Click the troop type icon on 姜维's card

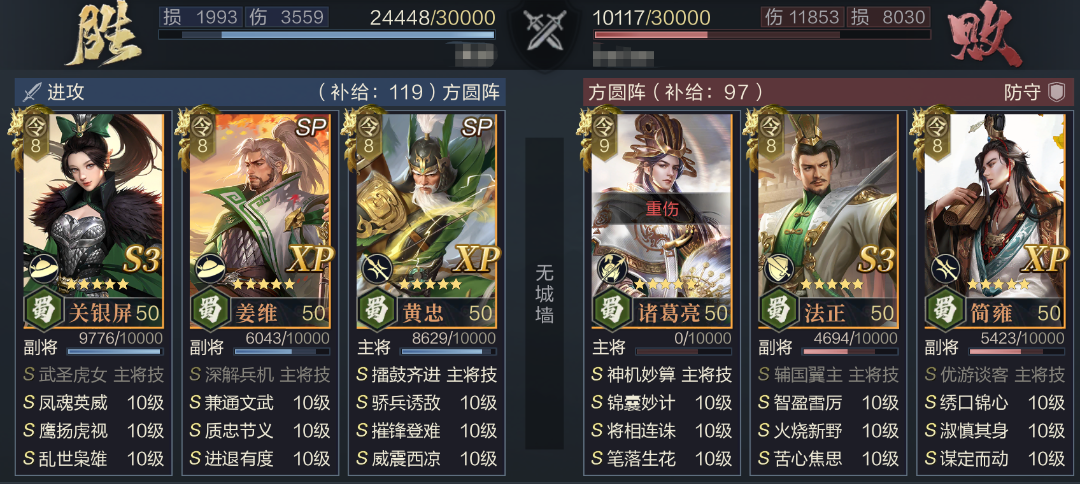[209, 267]
